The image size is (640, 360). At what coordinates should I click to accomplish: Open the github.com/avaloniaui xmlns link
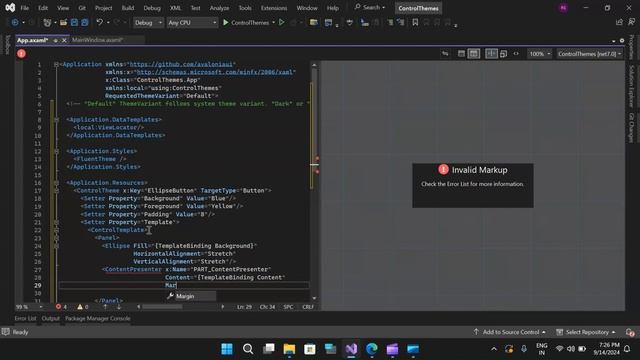(180, 64)
